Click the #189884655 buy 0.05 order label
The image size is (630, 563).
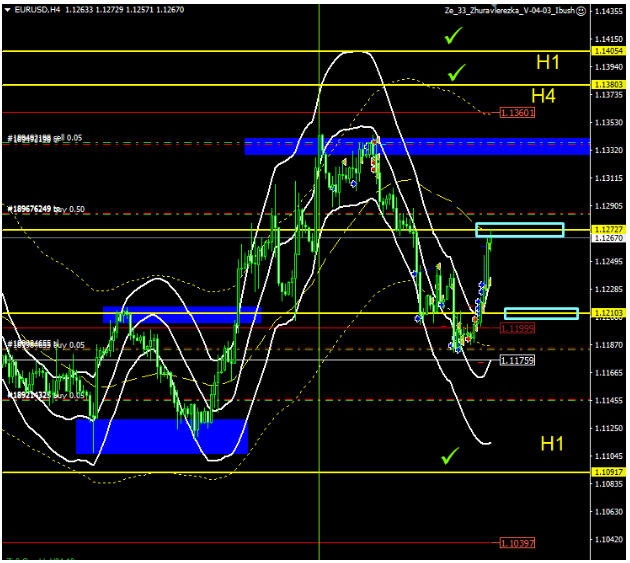[x=46, y=344]
